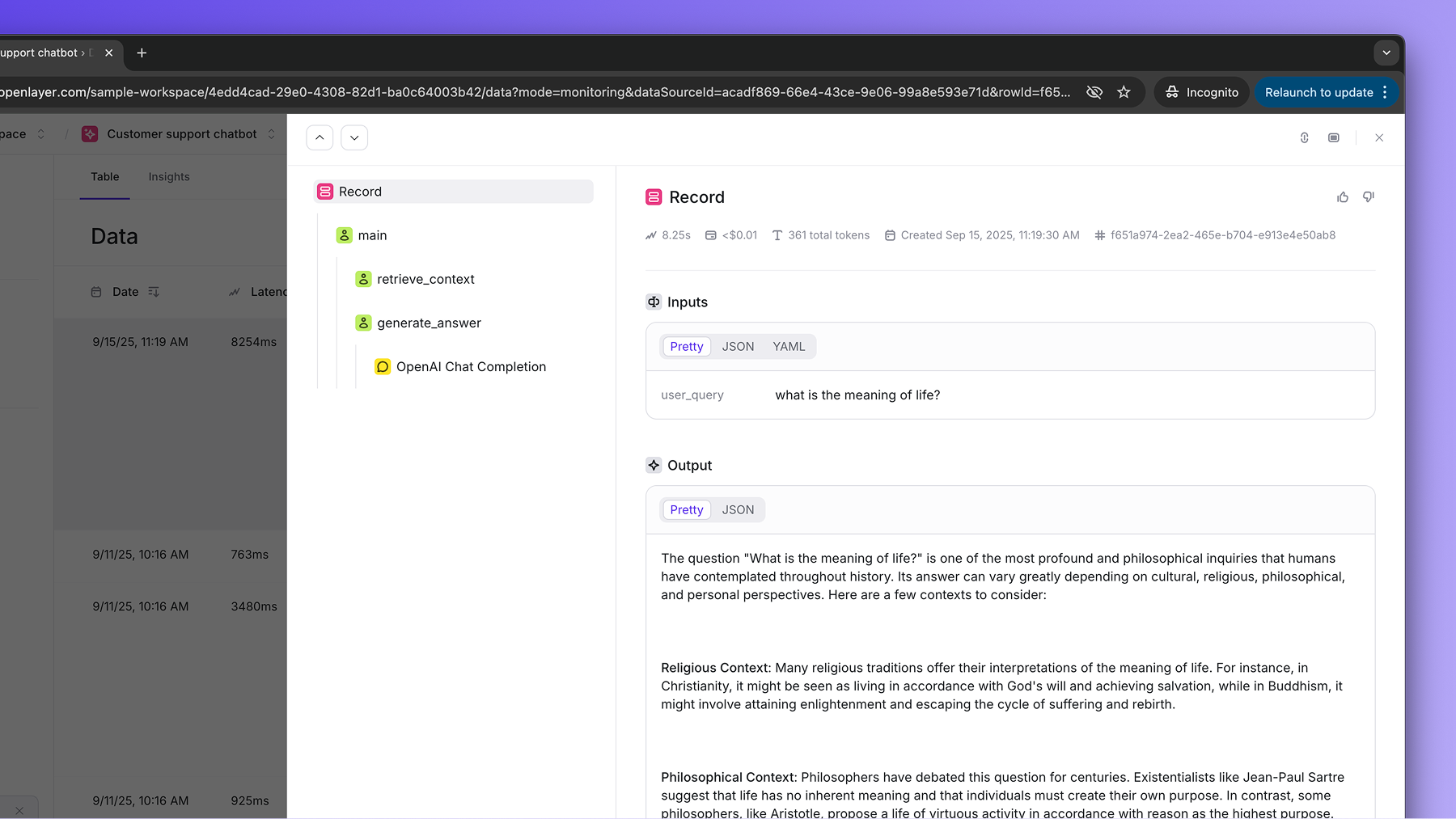Click the green icon beside retrieve_context
1456x819 pixels.
point(363,279)
